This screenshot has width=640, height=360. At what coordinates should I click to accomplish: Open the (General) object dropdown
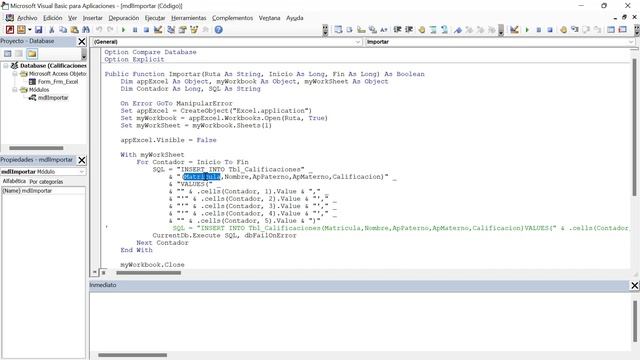(358, 42)
